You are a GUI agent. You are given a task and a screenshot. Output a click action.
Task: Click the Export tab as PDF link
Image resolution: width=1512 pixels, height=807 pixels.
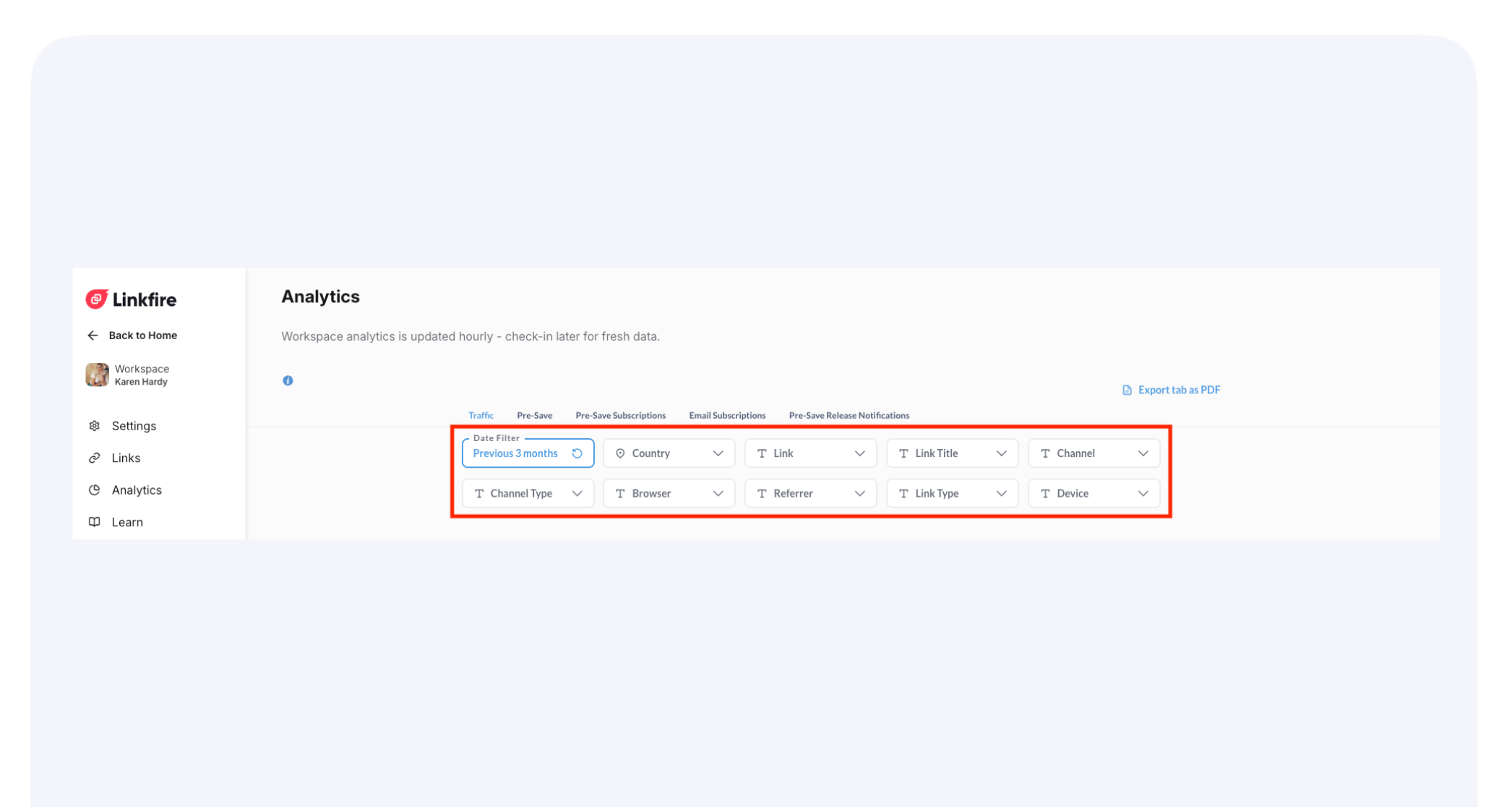[x=1178, y=390]
